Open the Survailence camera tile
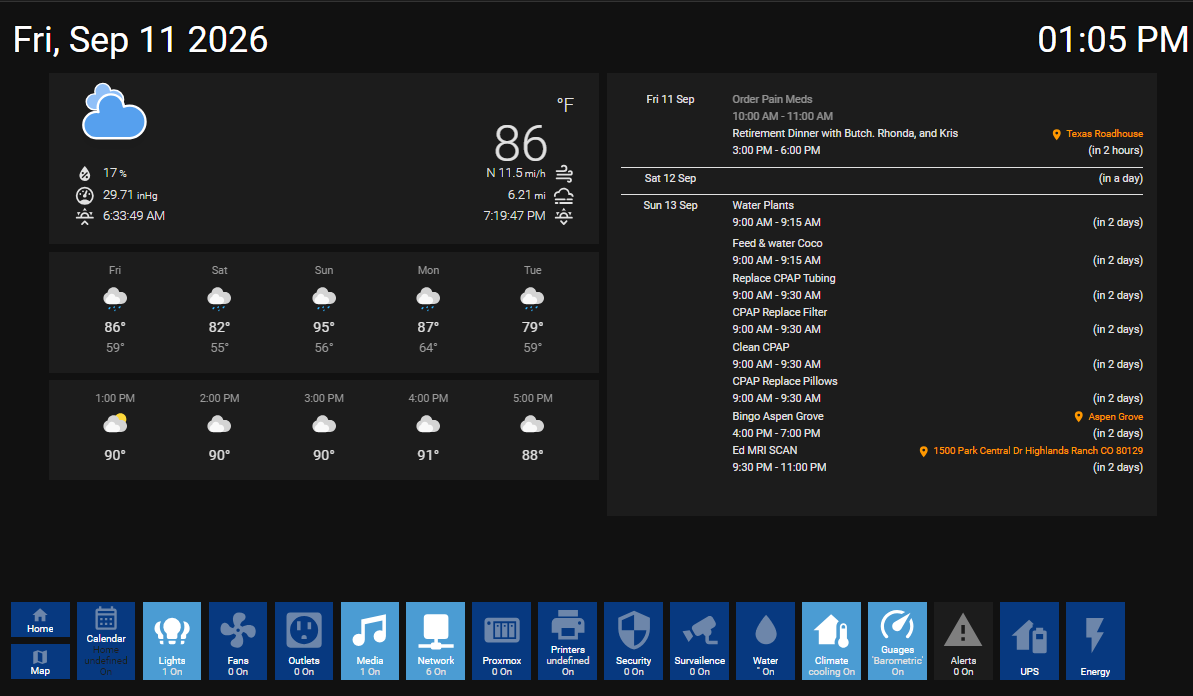The width and height of the screenshot is (1193, 696). (699, 640)
